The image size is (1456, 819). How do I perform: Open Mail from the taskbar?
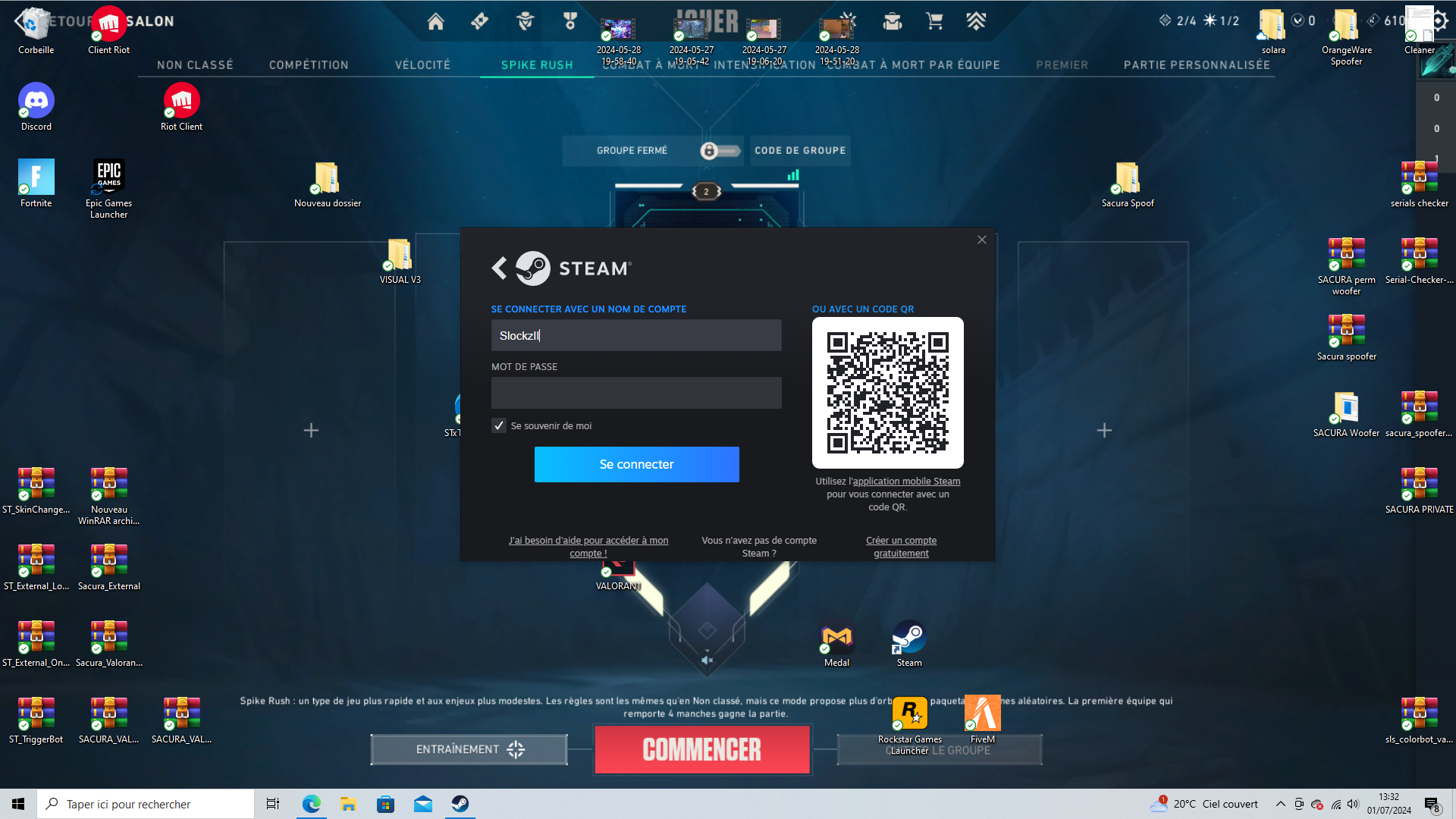coord(422,804)
